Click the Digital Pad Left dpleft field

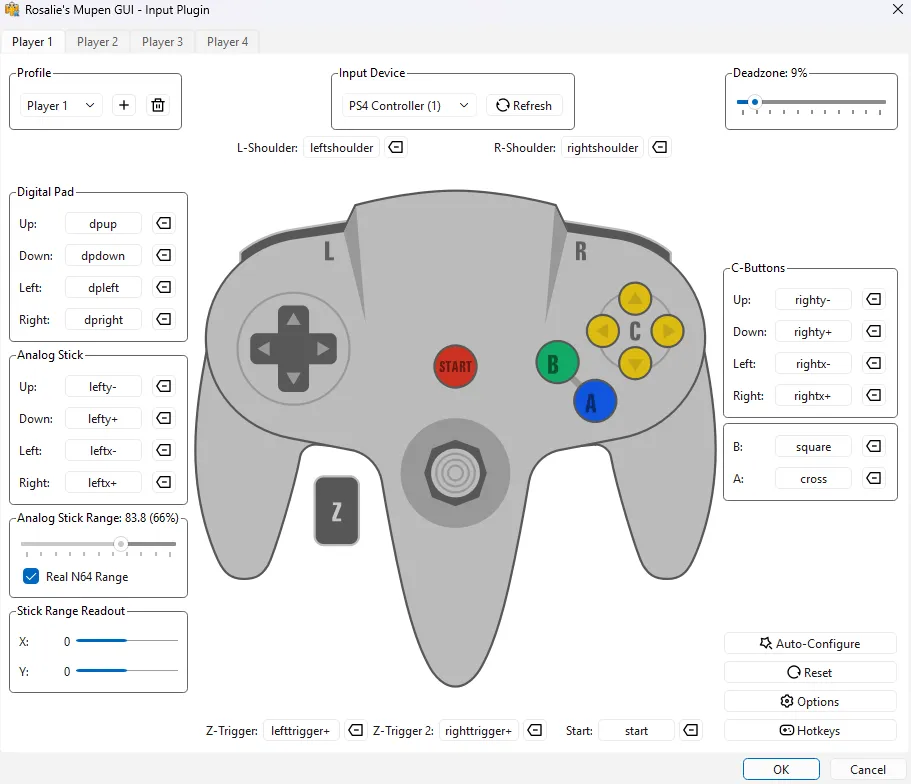point(103,288)
